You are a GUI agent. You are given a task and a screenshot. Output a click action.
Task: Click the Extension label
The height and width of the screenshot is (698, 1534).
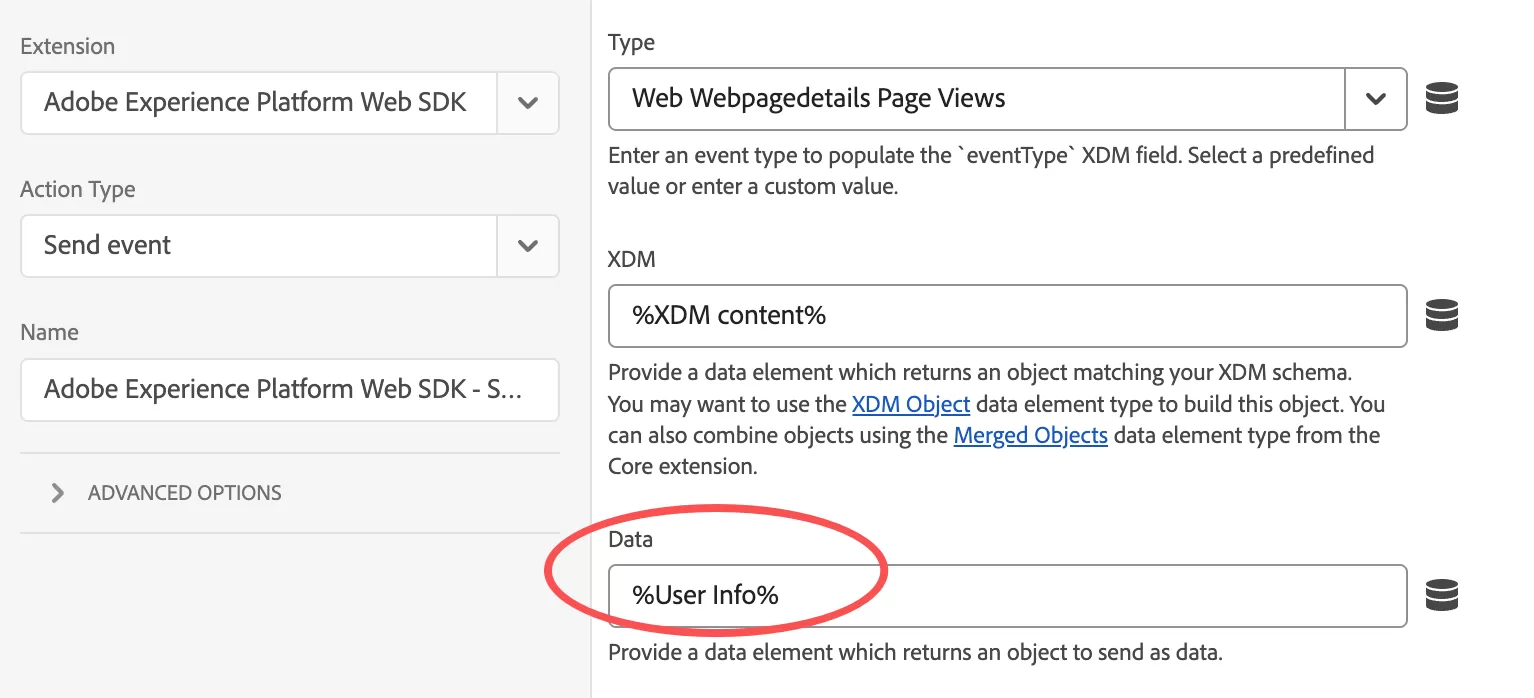point(68,46)
